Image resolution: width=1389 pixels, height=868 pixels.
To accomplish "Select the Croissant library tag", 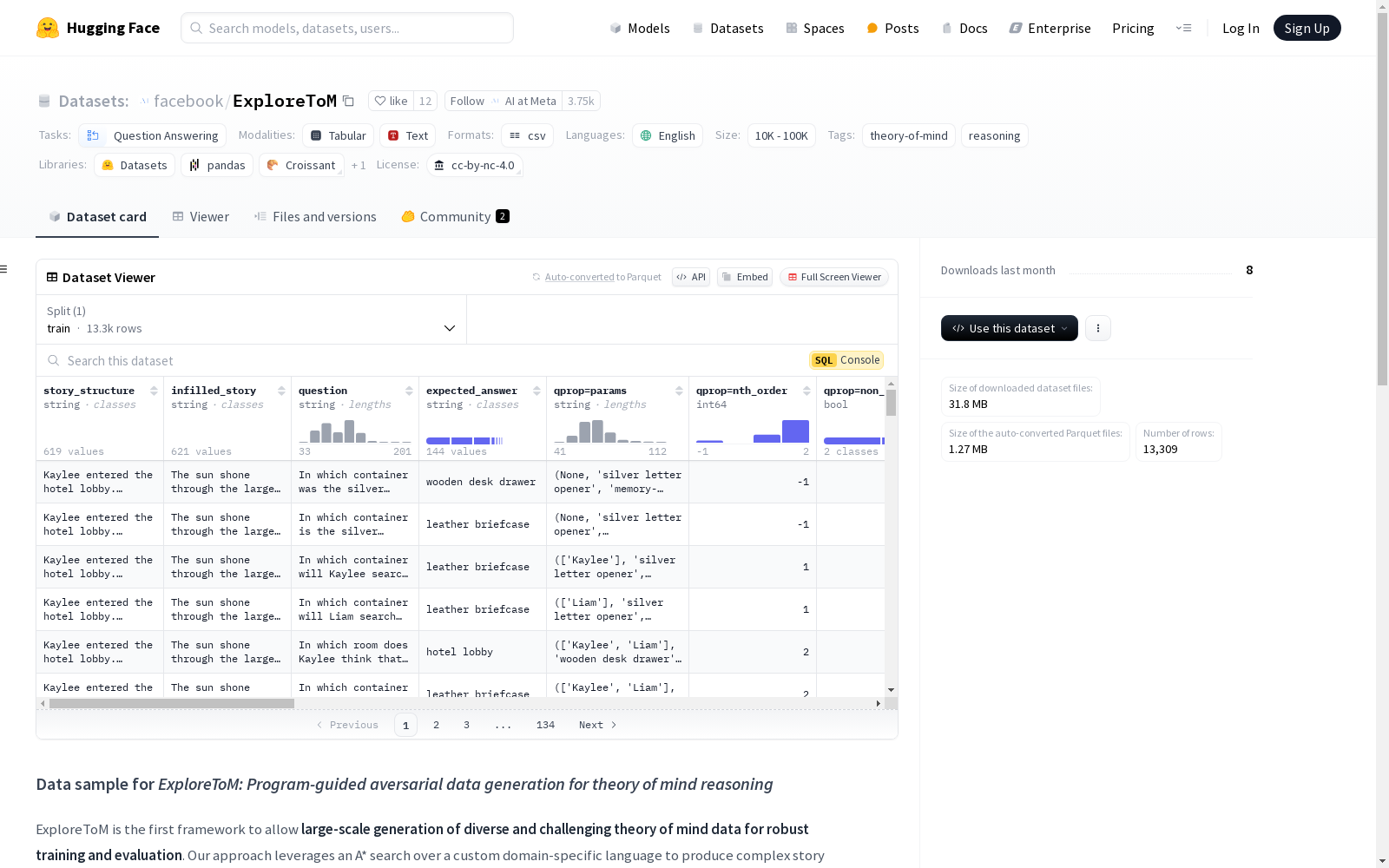I will 301,165.
